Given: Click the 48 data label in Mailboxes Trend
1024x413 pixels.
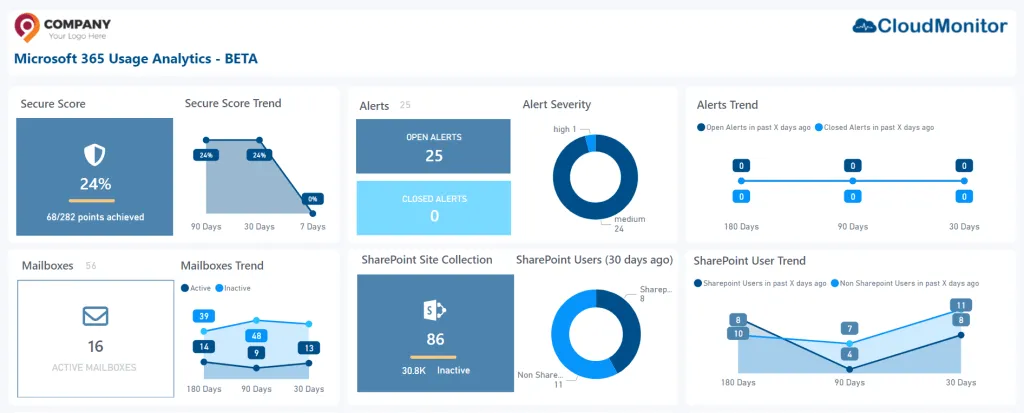Looking at the screenshot, I should pos(256,336).
